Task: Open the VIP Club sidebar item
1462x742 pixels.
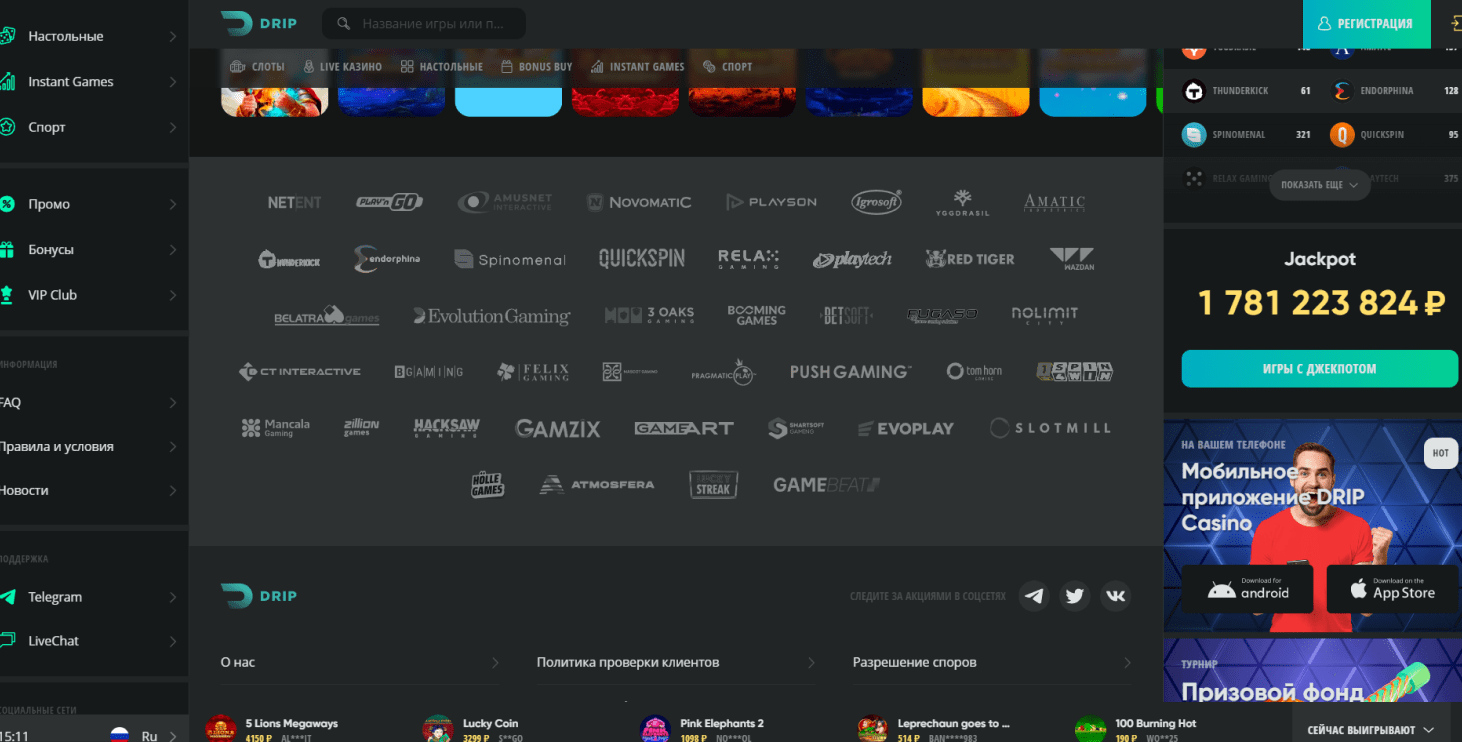Action: pos(90,295)
